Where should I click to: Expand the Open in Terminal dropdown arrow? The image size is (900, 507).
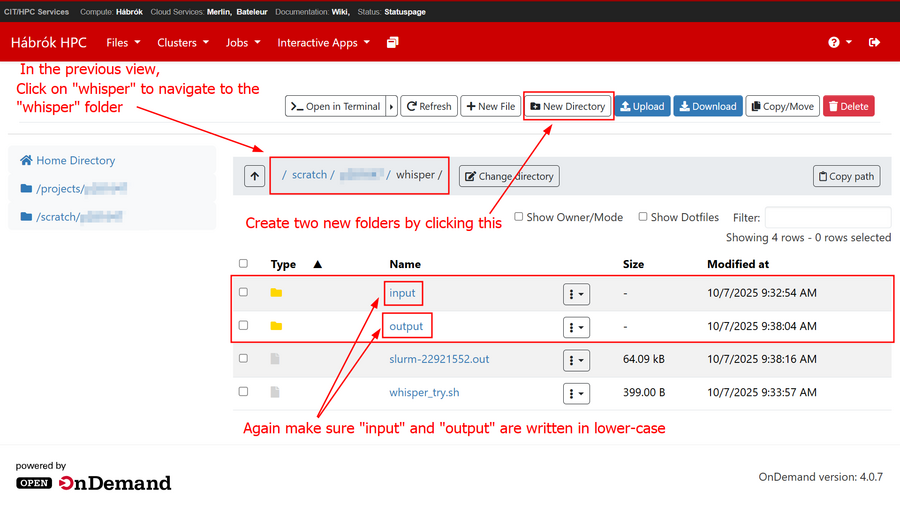tap(392, 106)
